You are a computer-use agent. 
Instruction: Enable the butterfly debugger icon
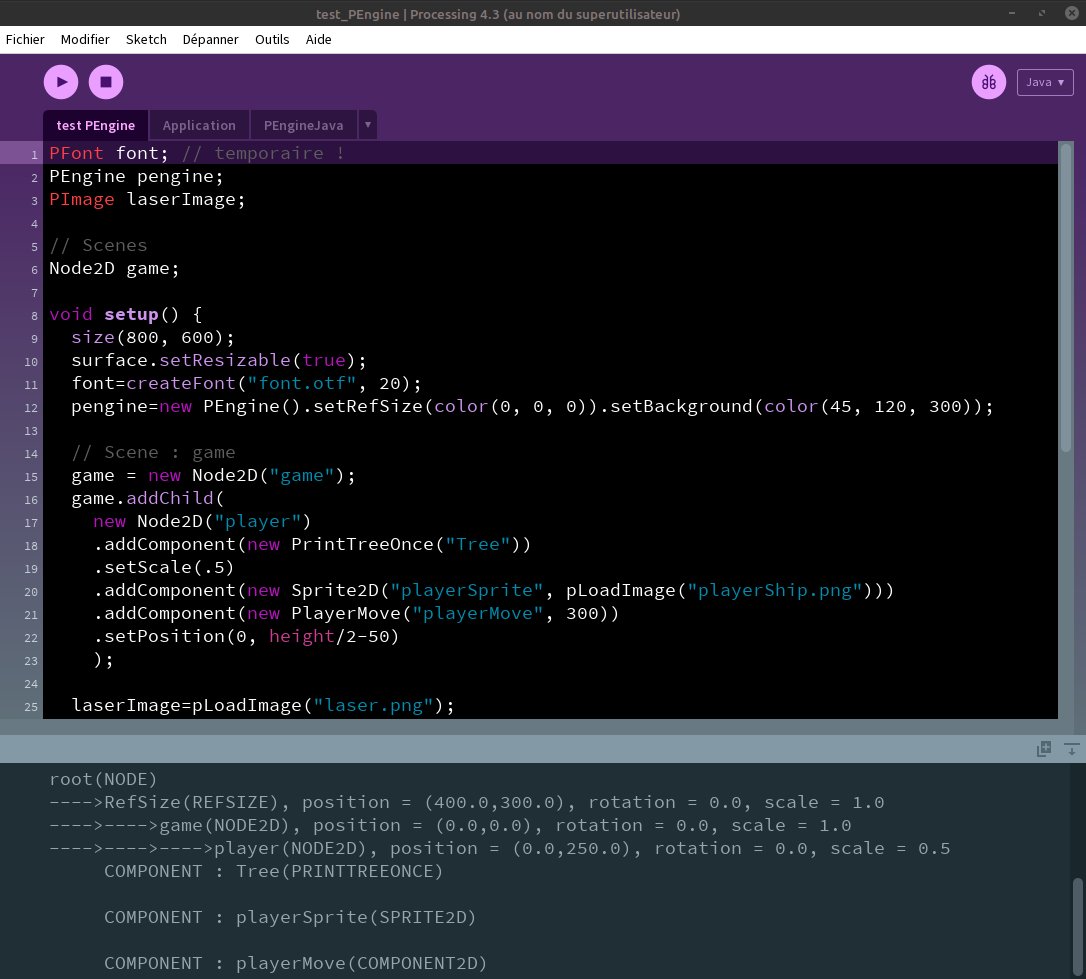[989, 82]
